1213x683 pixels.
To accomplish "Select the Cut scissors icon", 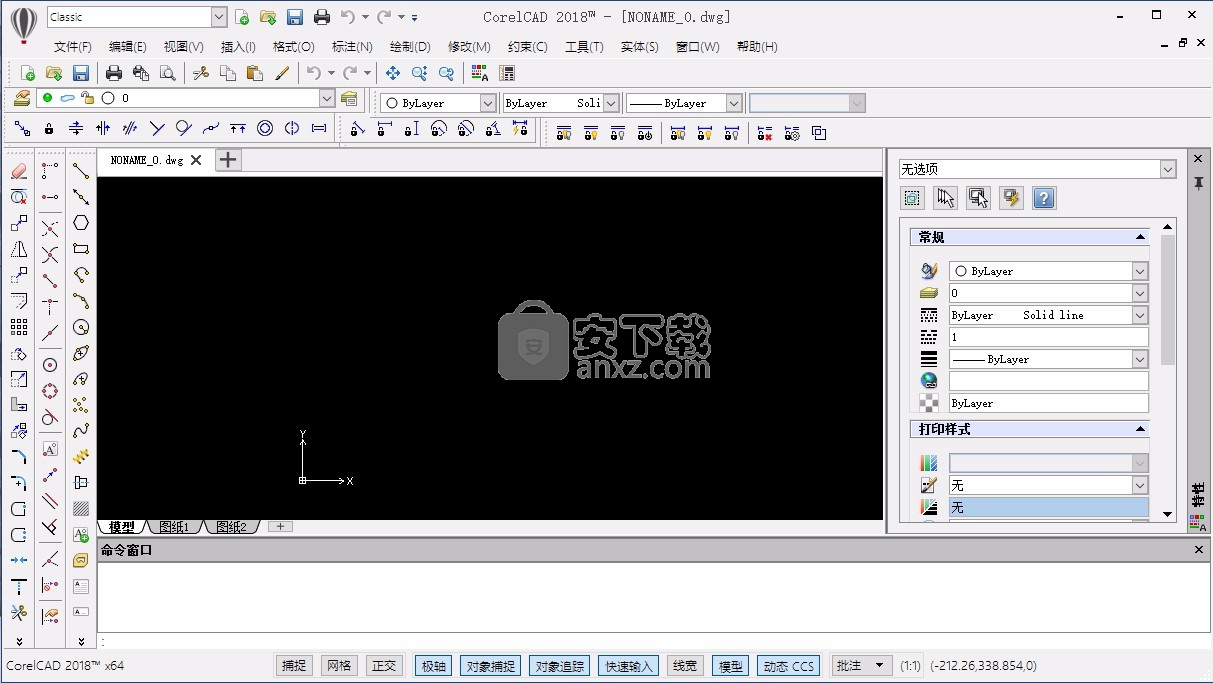I will click(201, 73).
